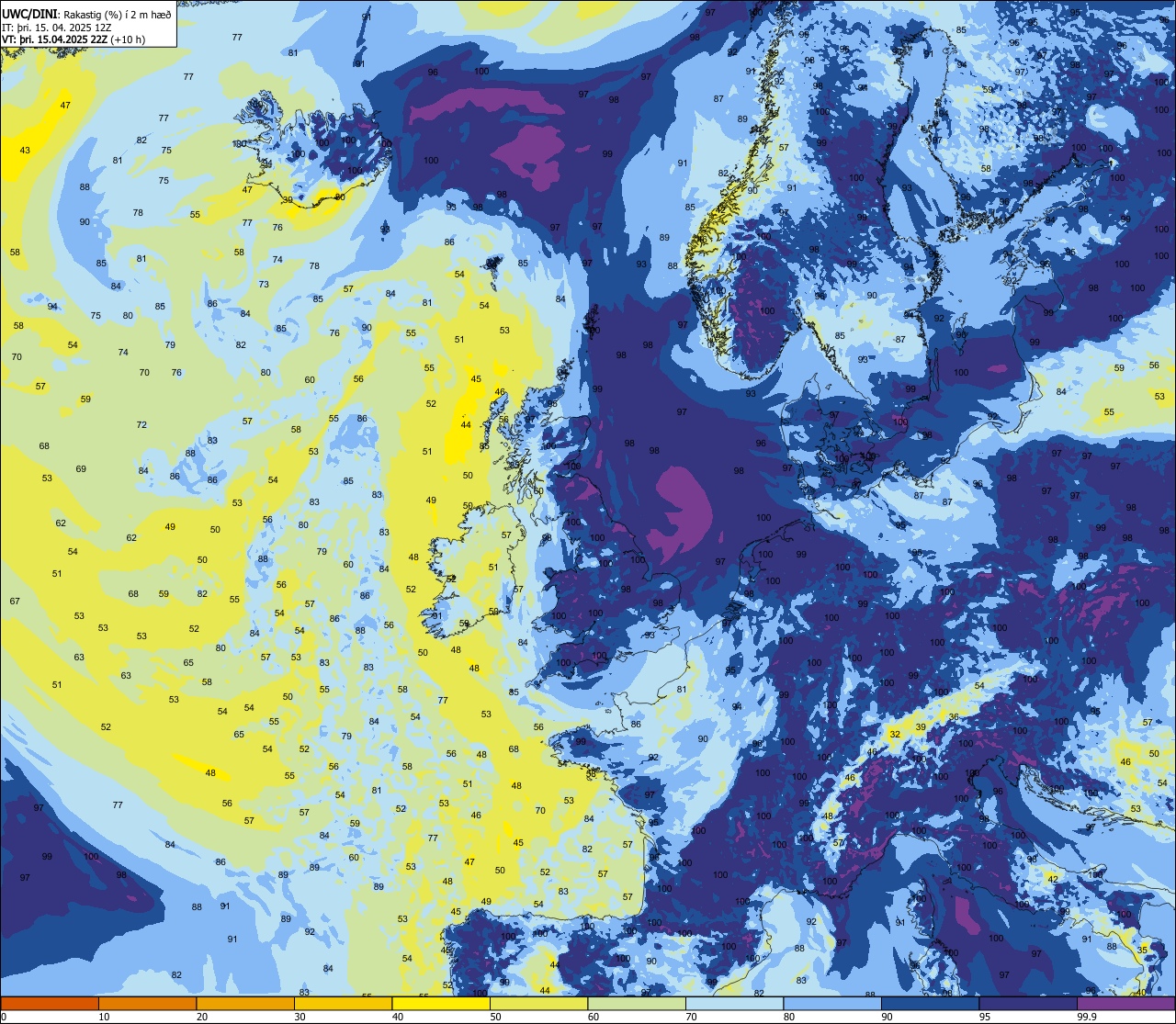This screenshot has height=1024, width=1176.
Task: Click the 20–30 legend color swatch
Action: (245, 1003)
